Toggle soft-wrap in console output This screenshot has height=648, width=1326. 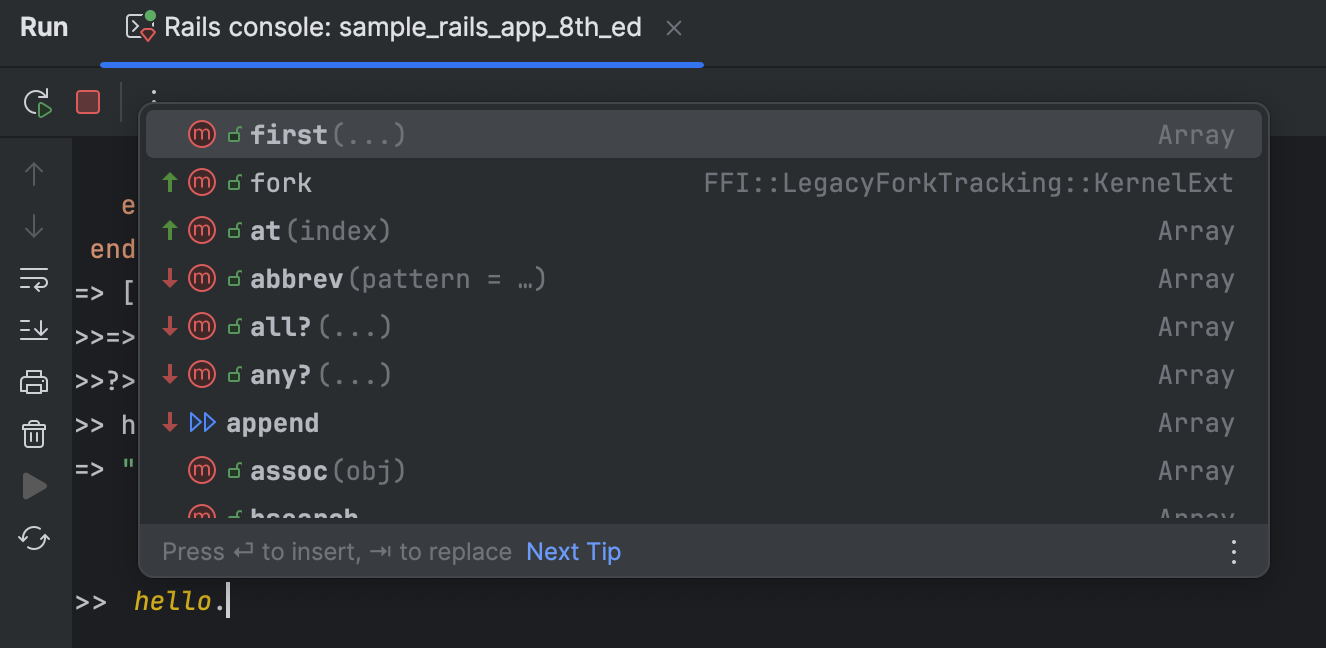coord(34,279)
